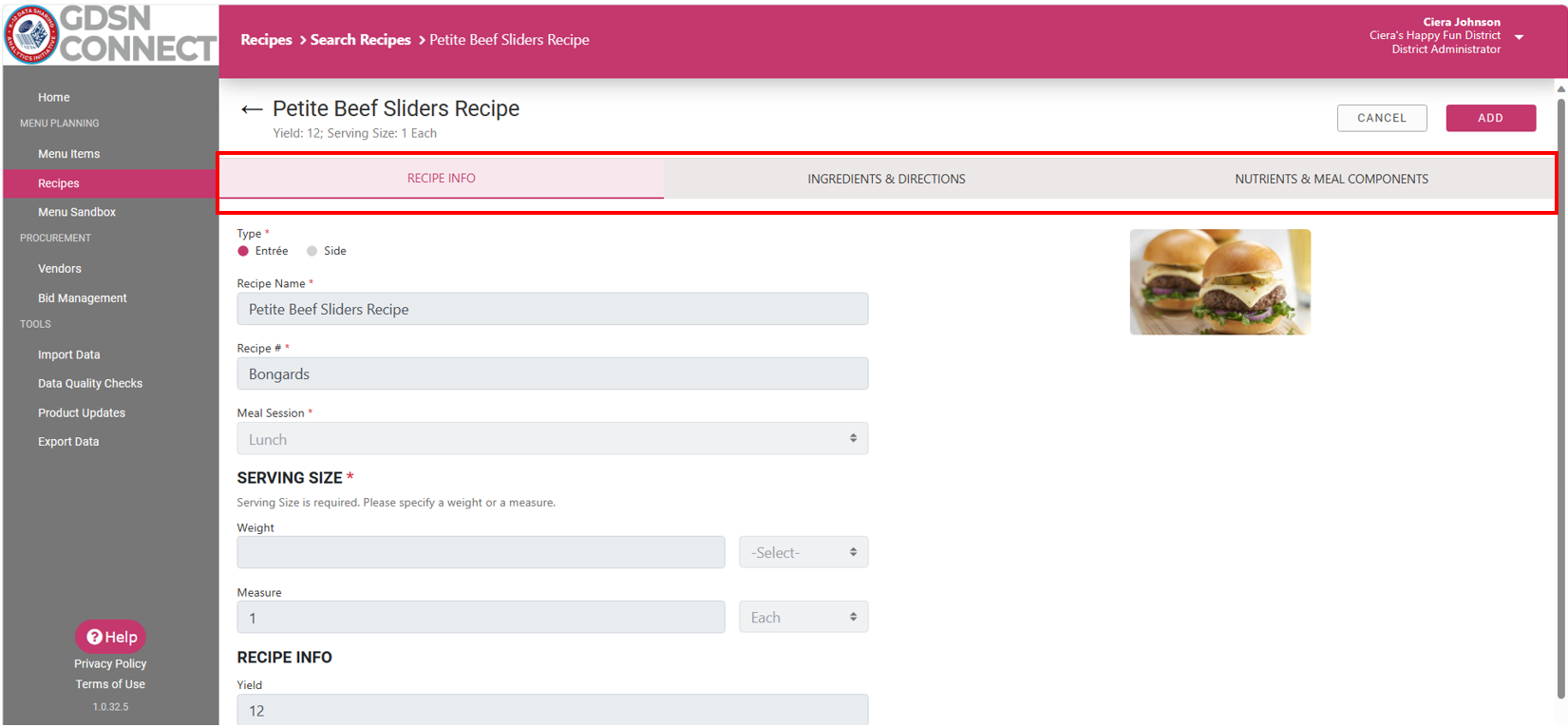
Task: Click the Add button
Action: (x=1491, y=118)
